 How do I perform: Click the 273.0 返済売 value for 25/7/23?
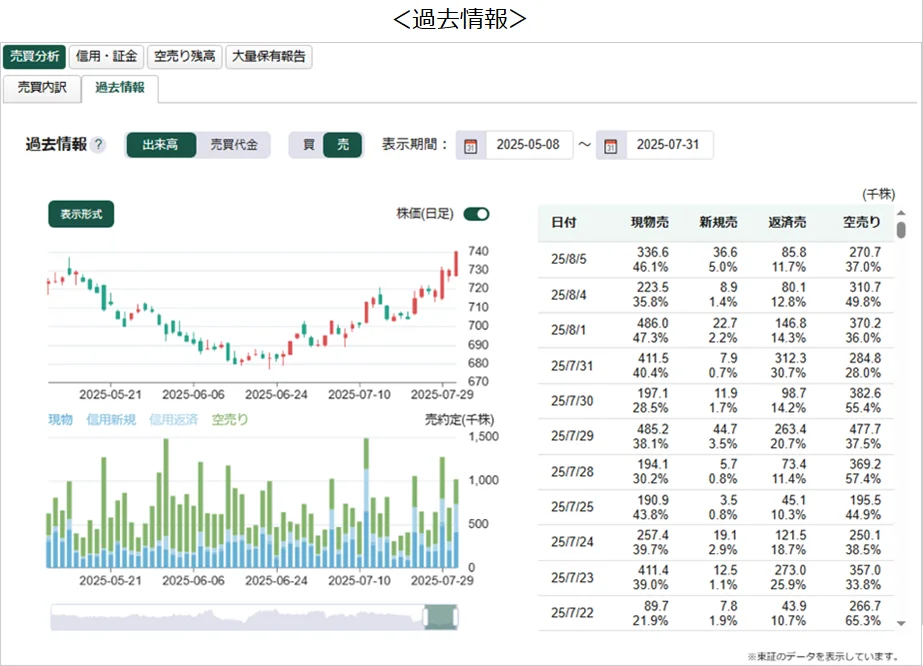(x=791, y=571)
